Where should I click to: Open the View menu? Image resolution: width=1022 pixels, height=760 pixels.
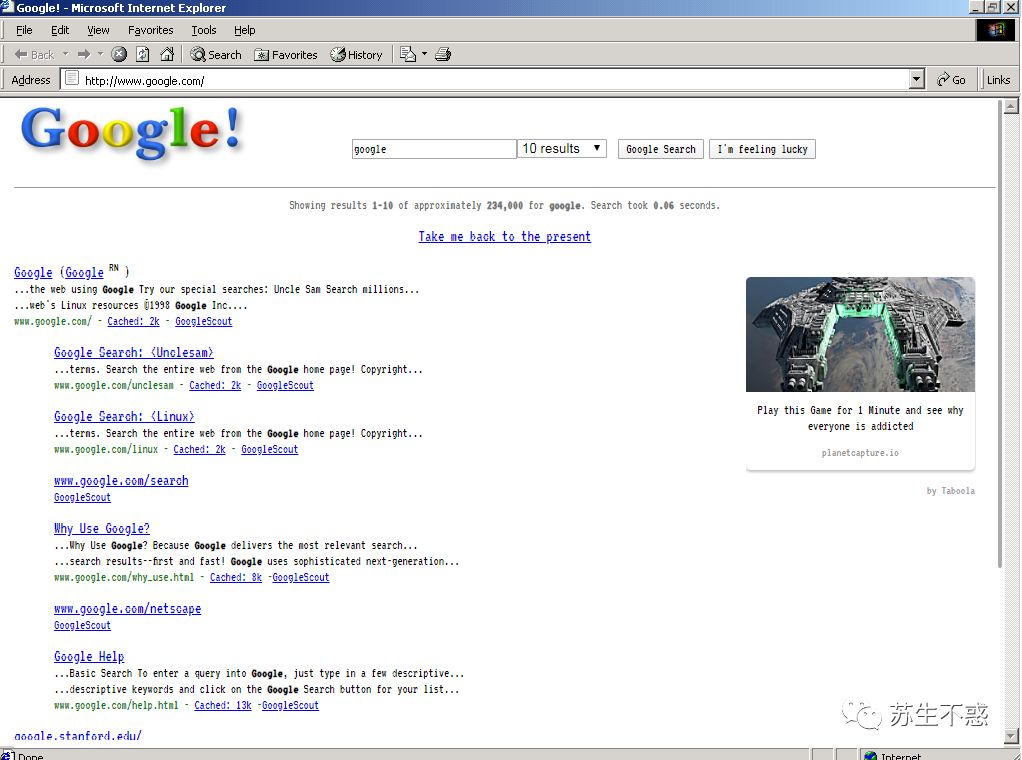[98, 30]
